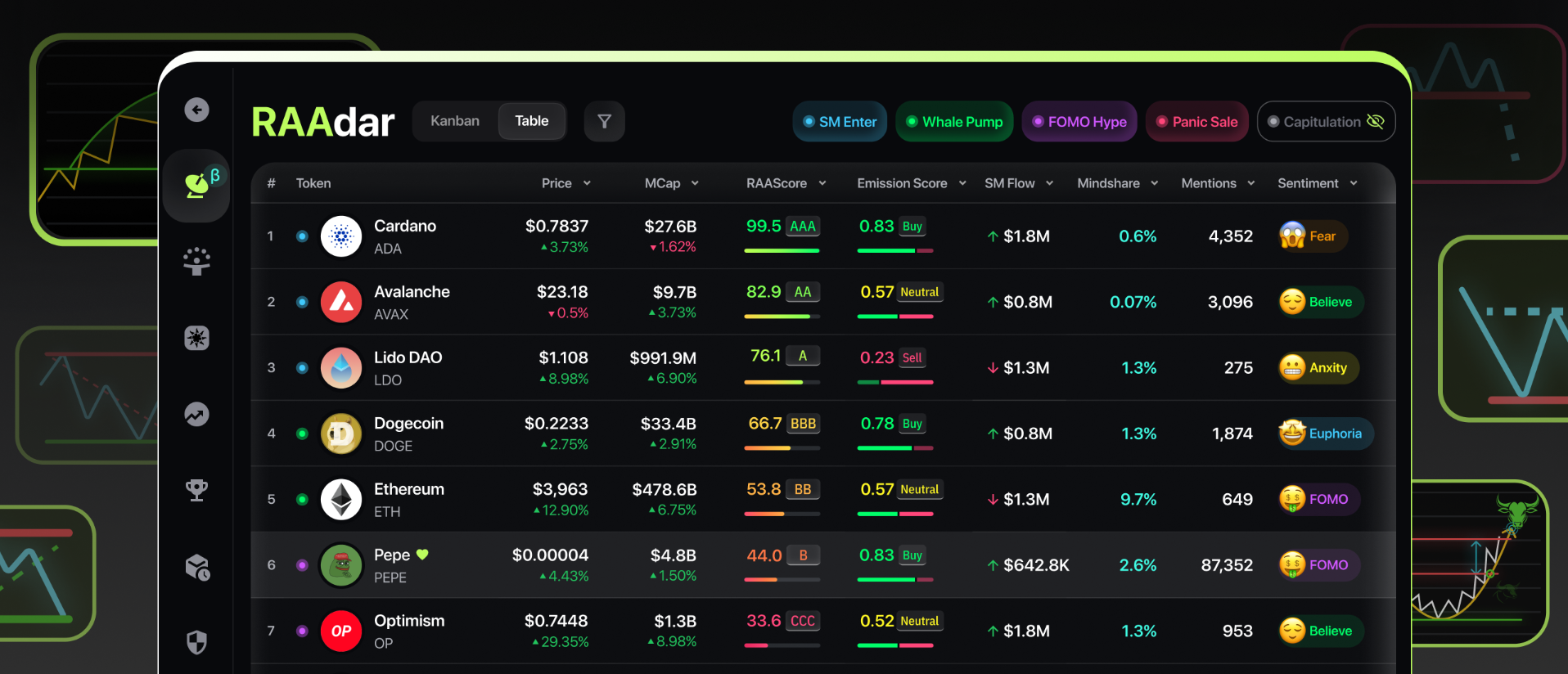Toggle the SM Enter signal filter

[840, 122]
